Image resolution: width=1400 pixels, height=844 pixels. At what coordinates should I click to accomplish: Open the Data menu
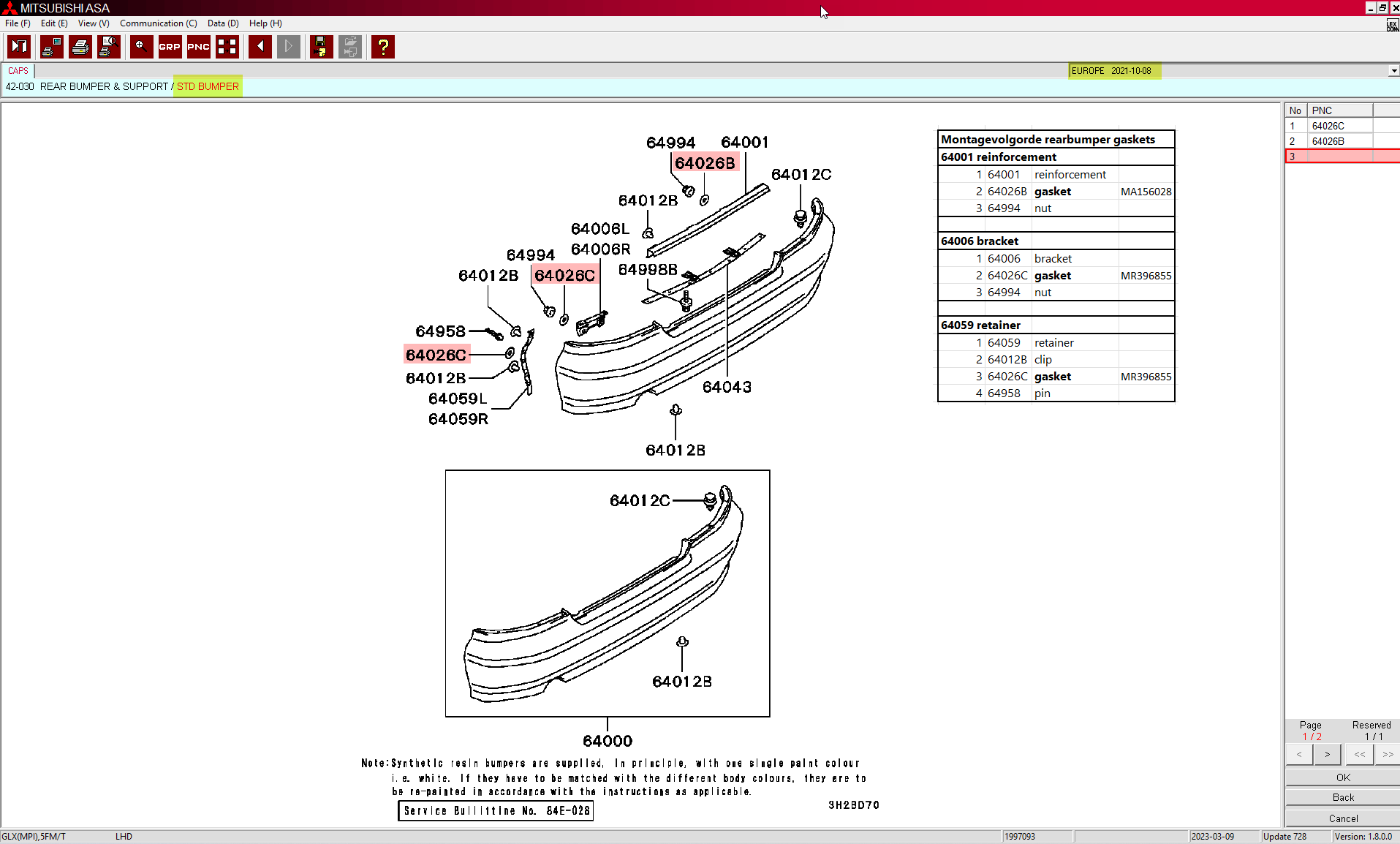(222, 23)
